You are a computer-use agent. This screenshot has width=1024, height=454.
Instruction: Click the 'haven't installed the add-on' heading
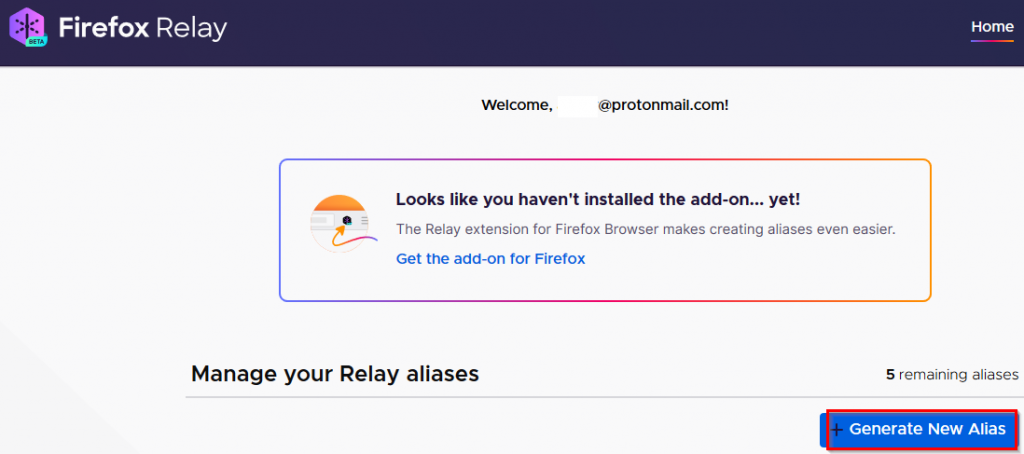pos(598,200)
